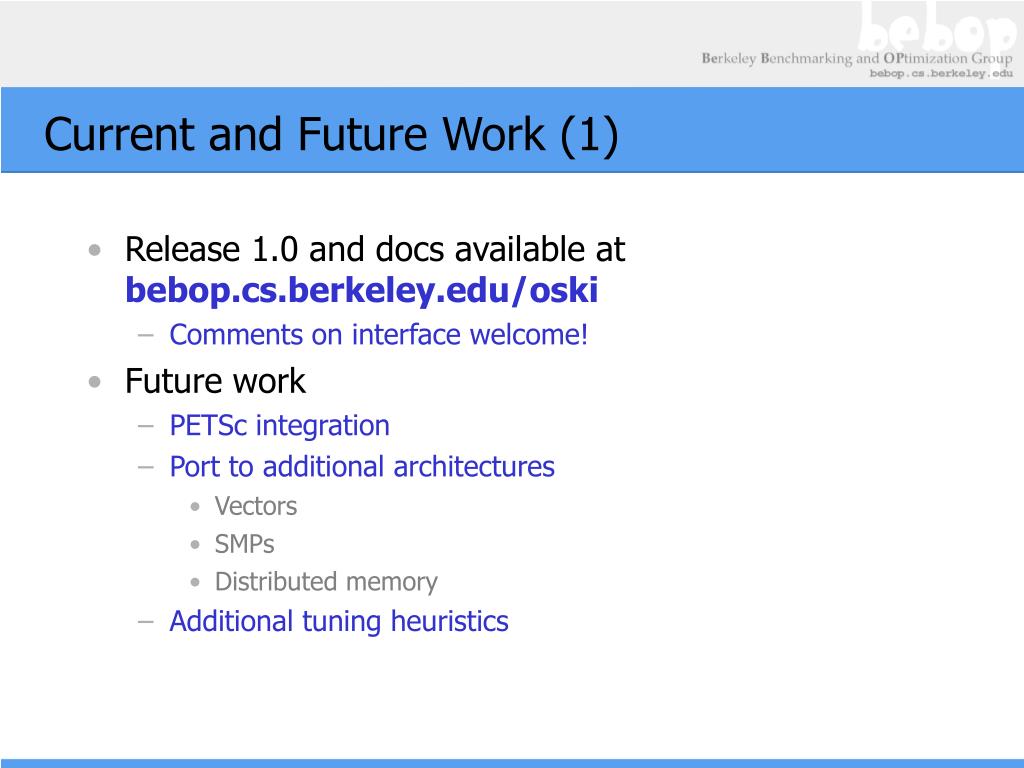Select the 'Future work' bullet

(215, 381)
